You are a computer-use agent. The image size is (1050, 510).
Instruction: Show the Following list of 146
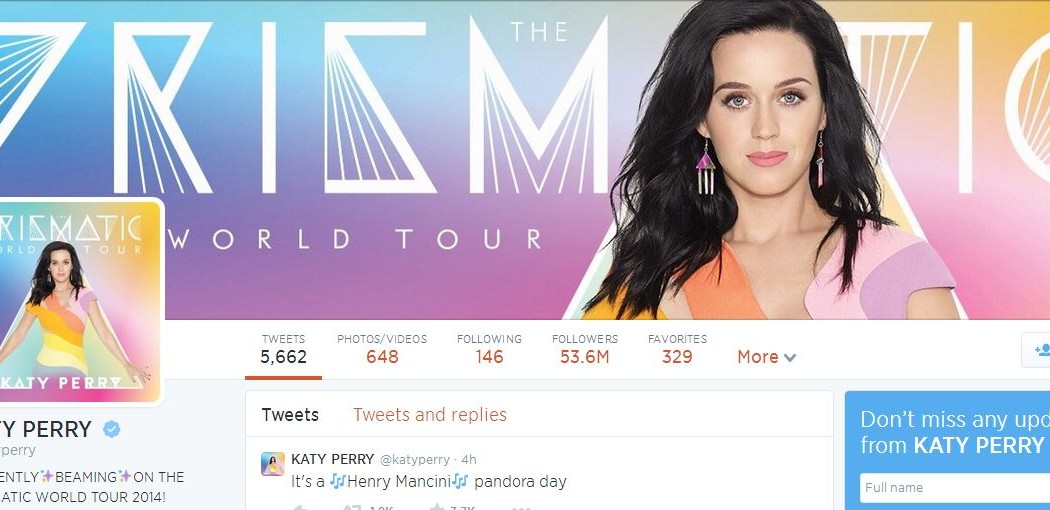(489, 349)
